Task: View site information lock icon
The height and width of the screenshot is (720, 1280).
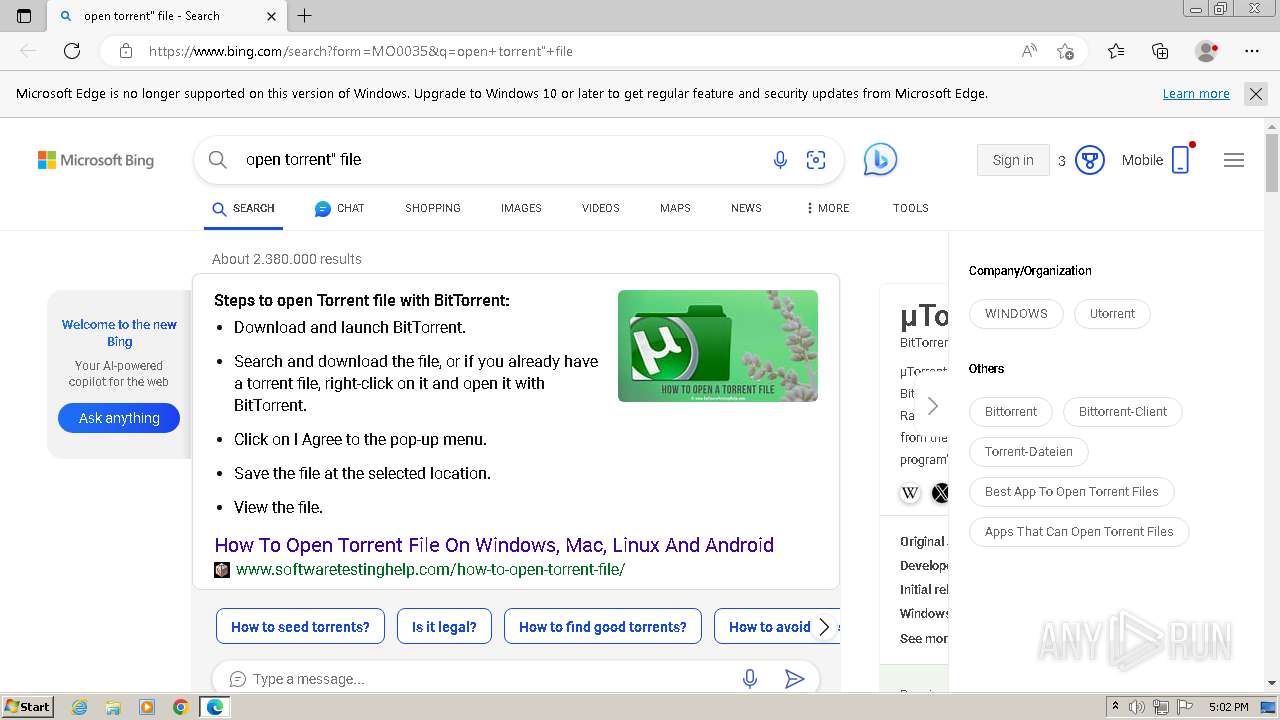Action: pos(125,51)
